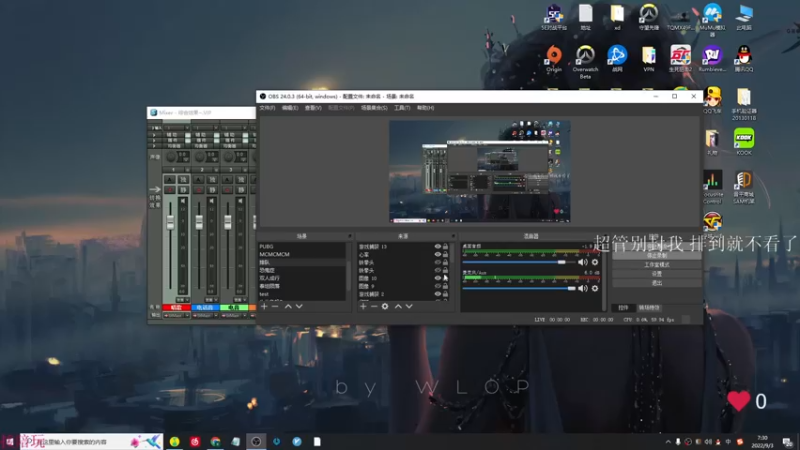Viewport: 800px width, 450px height.
Task: Pop out the OBS Scenes dock
Action: click(x=349, y=236)
